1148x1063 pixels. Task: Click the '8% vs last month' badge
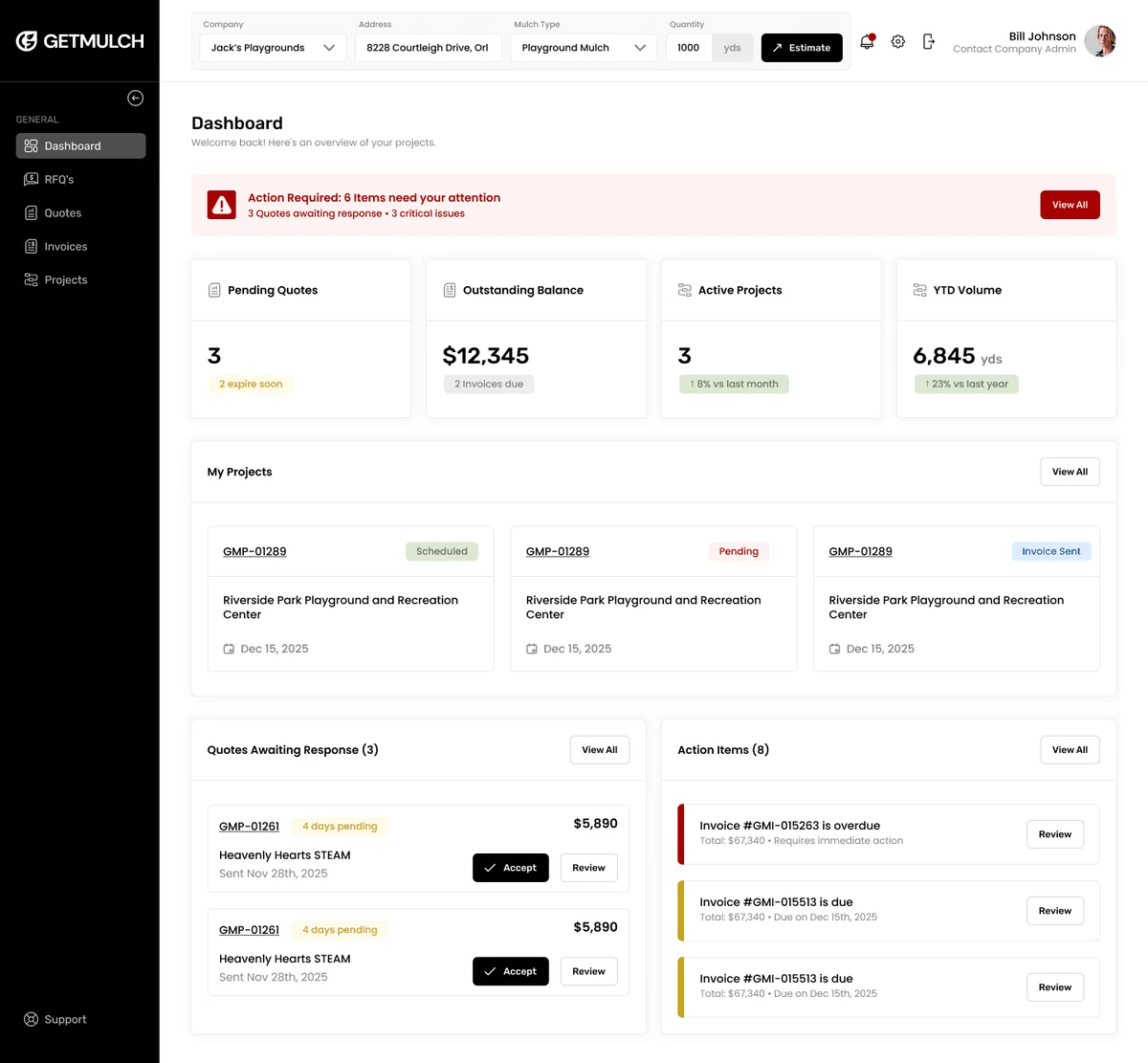point(734,384)
